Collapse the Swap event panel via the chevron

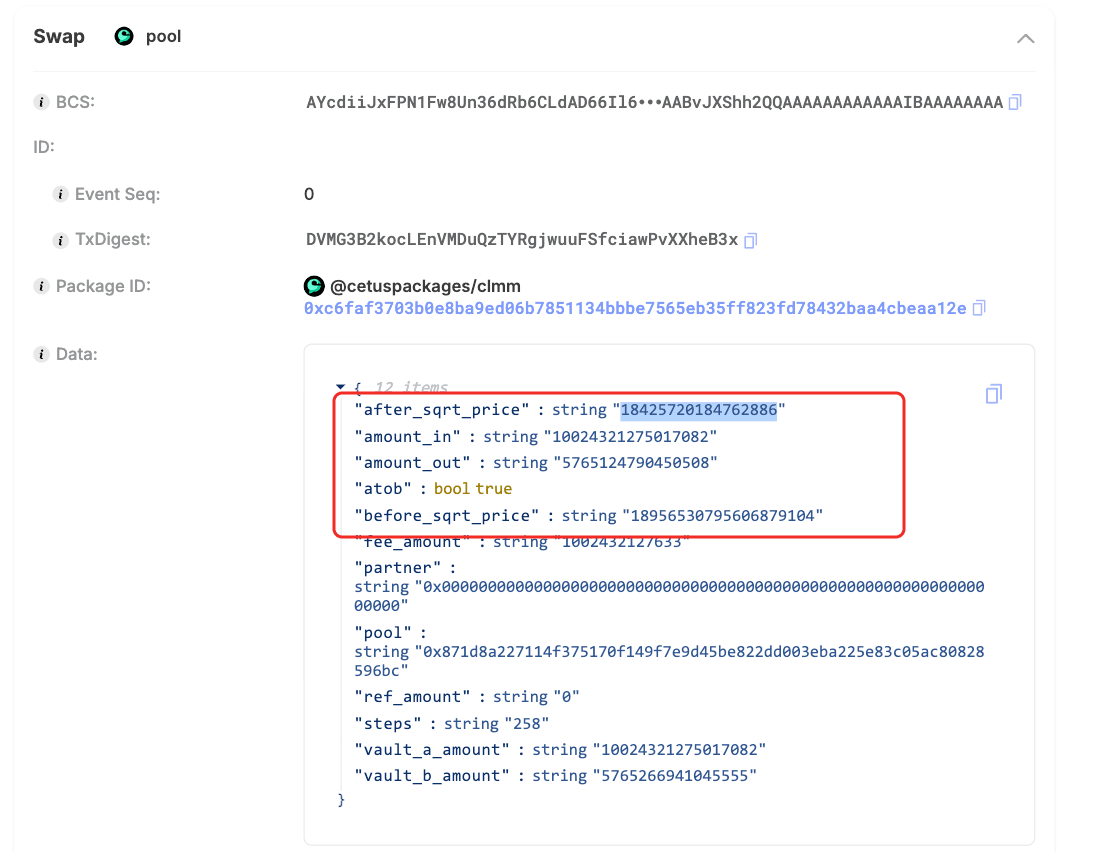click(1026, 38)
